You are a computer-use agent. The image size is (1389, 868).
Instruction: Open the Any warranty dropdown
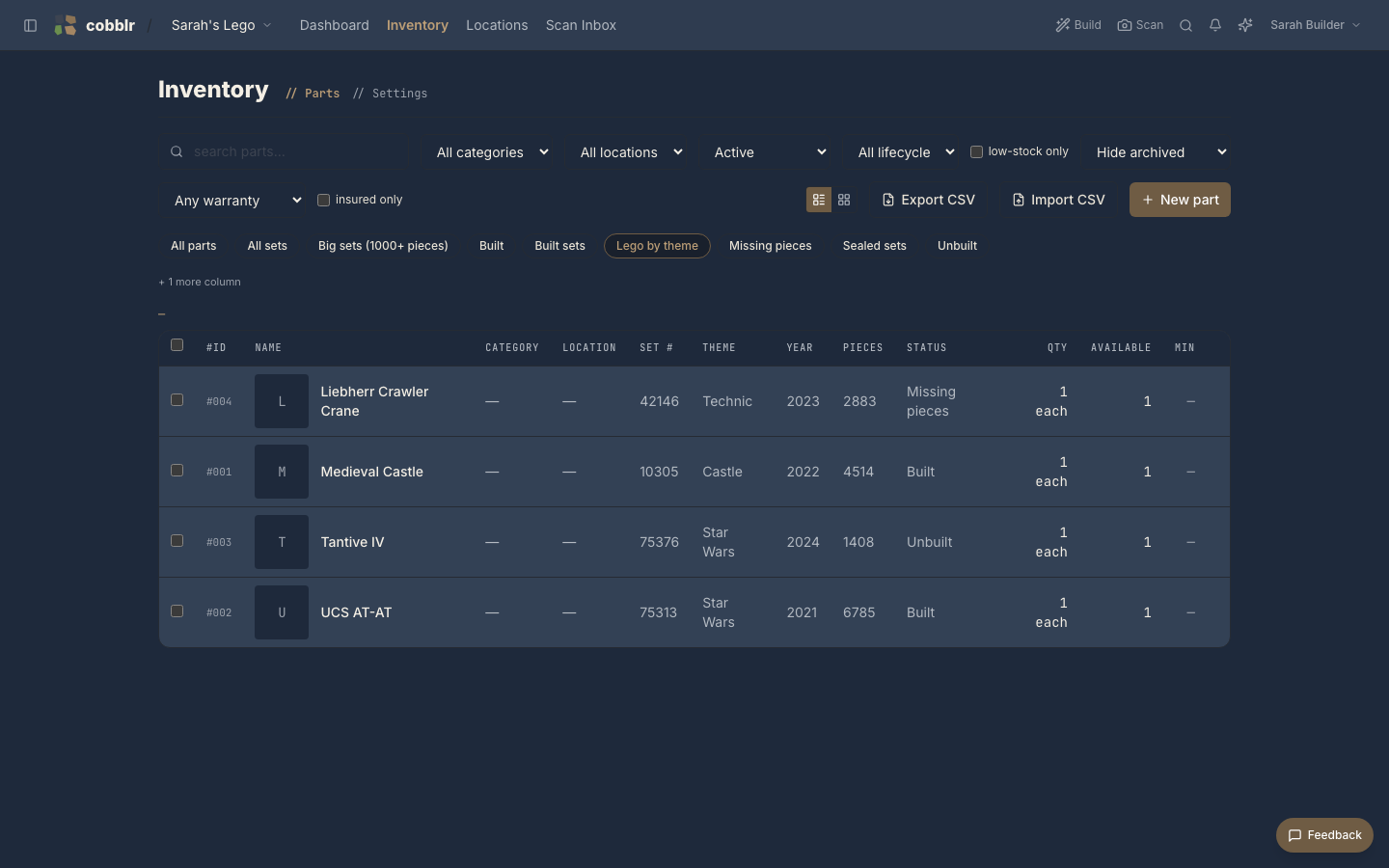(x=236, y=201)
